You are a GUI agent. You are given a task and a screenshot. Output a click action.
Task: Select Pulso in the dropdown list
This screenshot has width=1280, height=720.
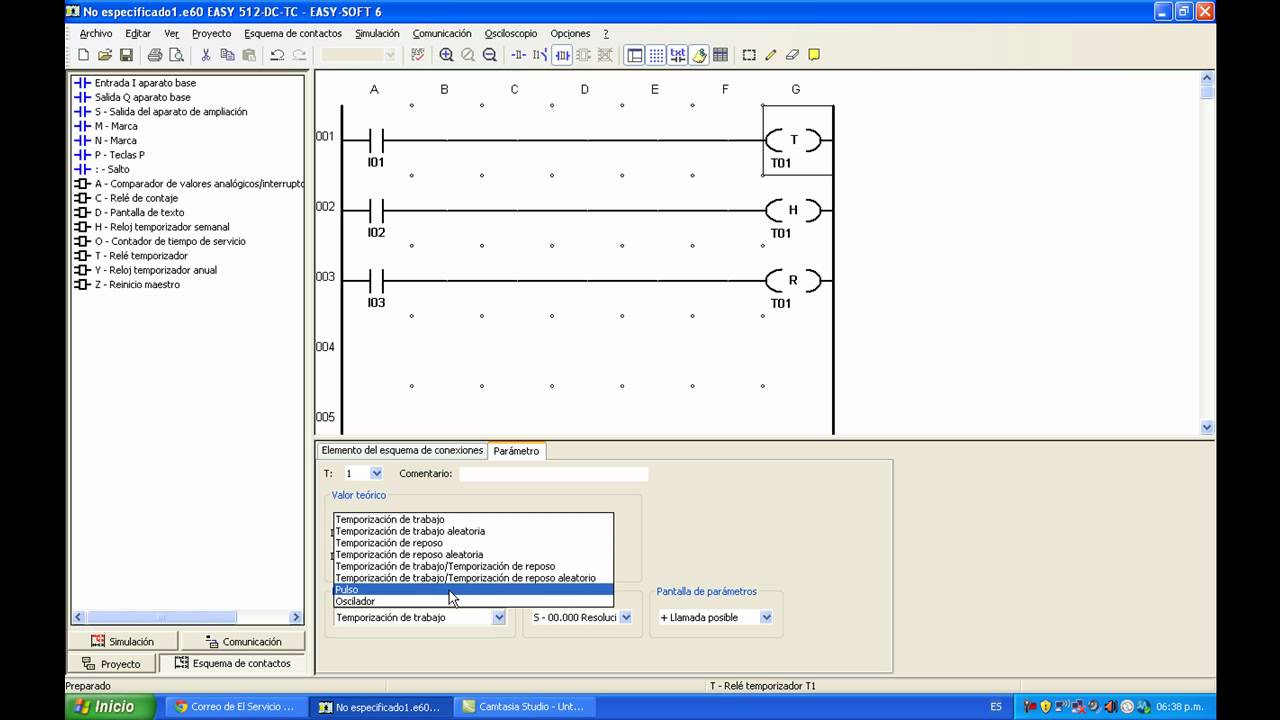pos(473,590)
